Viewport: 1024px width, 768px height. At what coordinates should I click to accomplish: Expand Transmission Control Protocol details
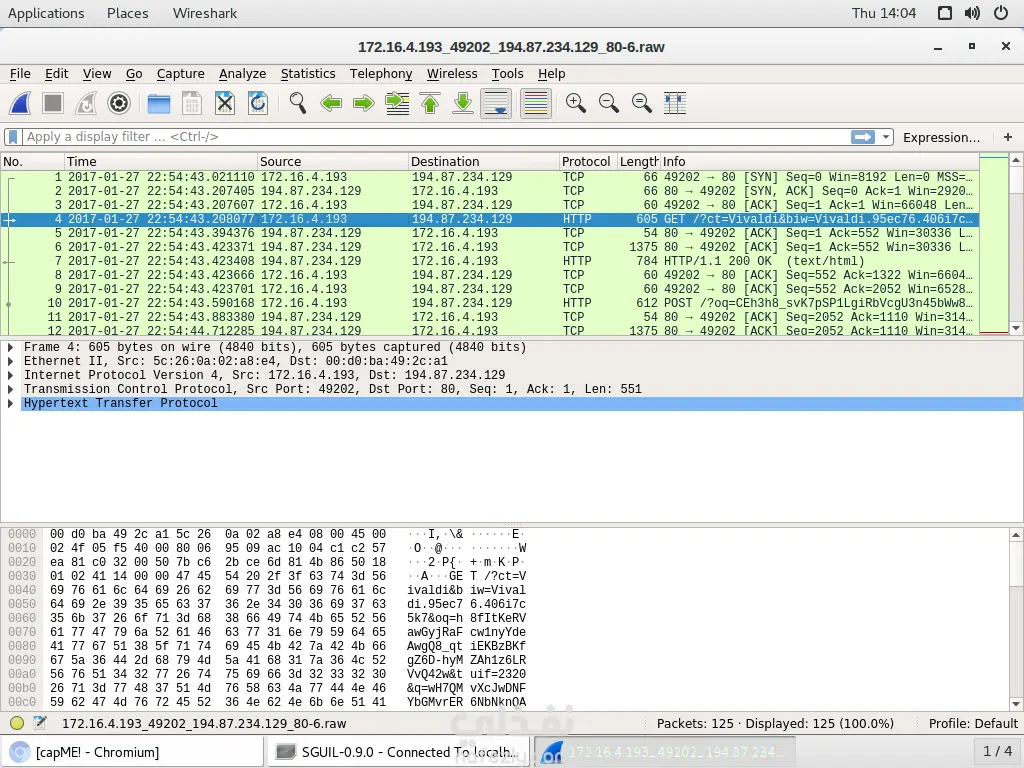(x=10, y=389)
